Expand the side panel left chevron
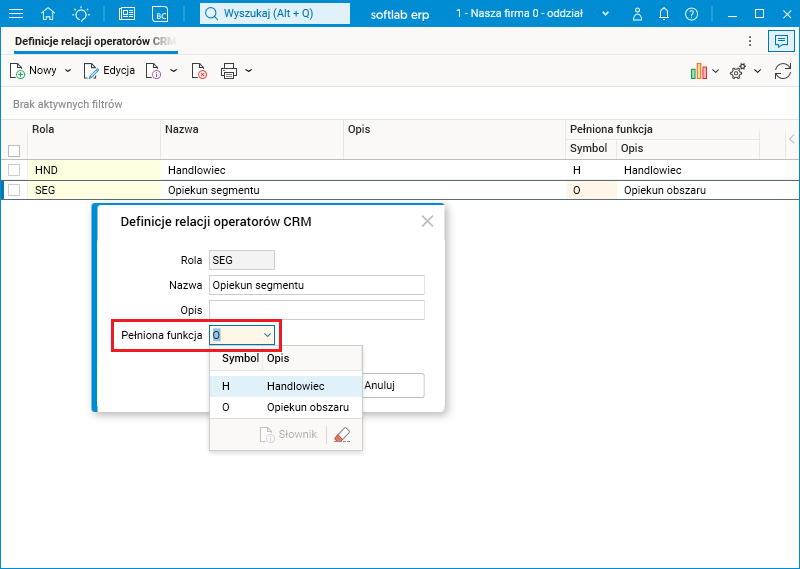The image size is (800, 569). click(792, 139)
